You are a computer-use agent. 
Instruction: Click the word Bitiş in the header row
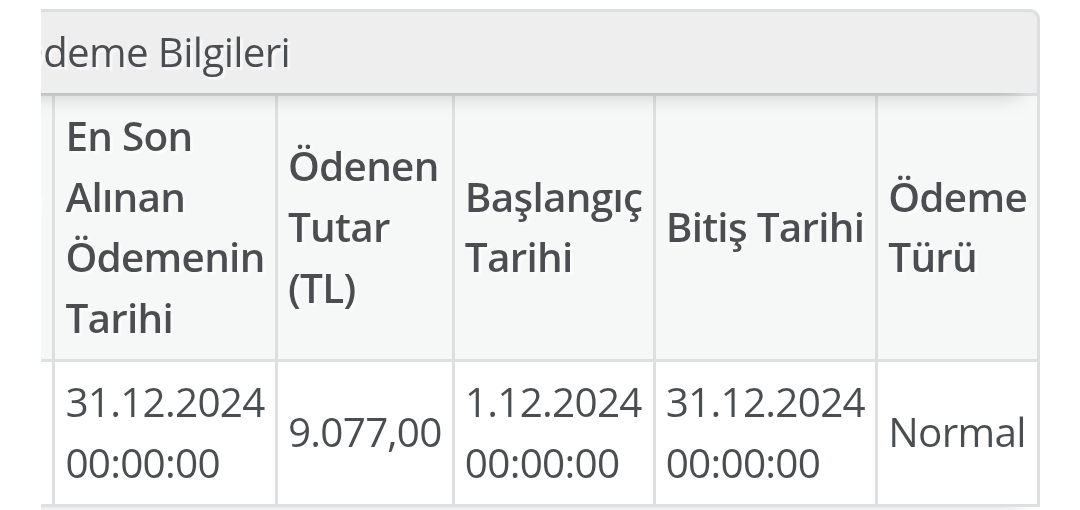pos(706,228)
